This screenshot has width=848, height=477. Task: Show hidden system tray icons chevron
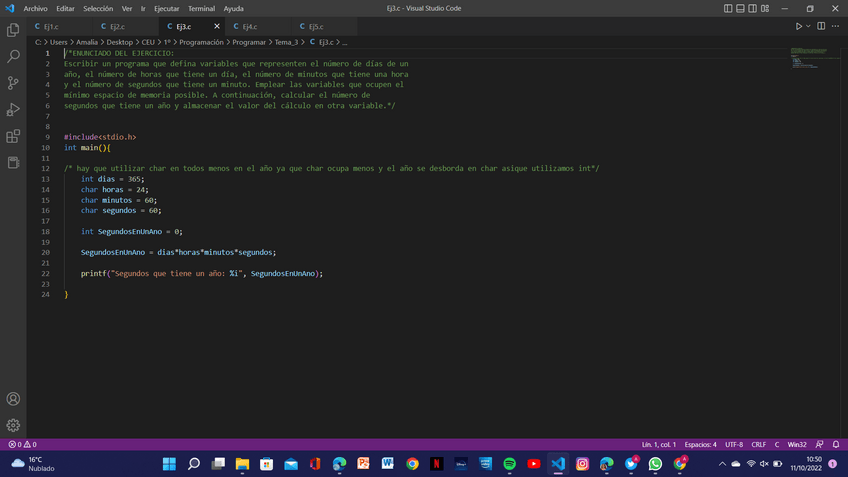tap(722, 464)
